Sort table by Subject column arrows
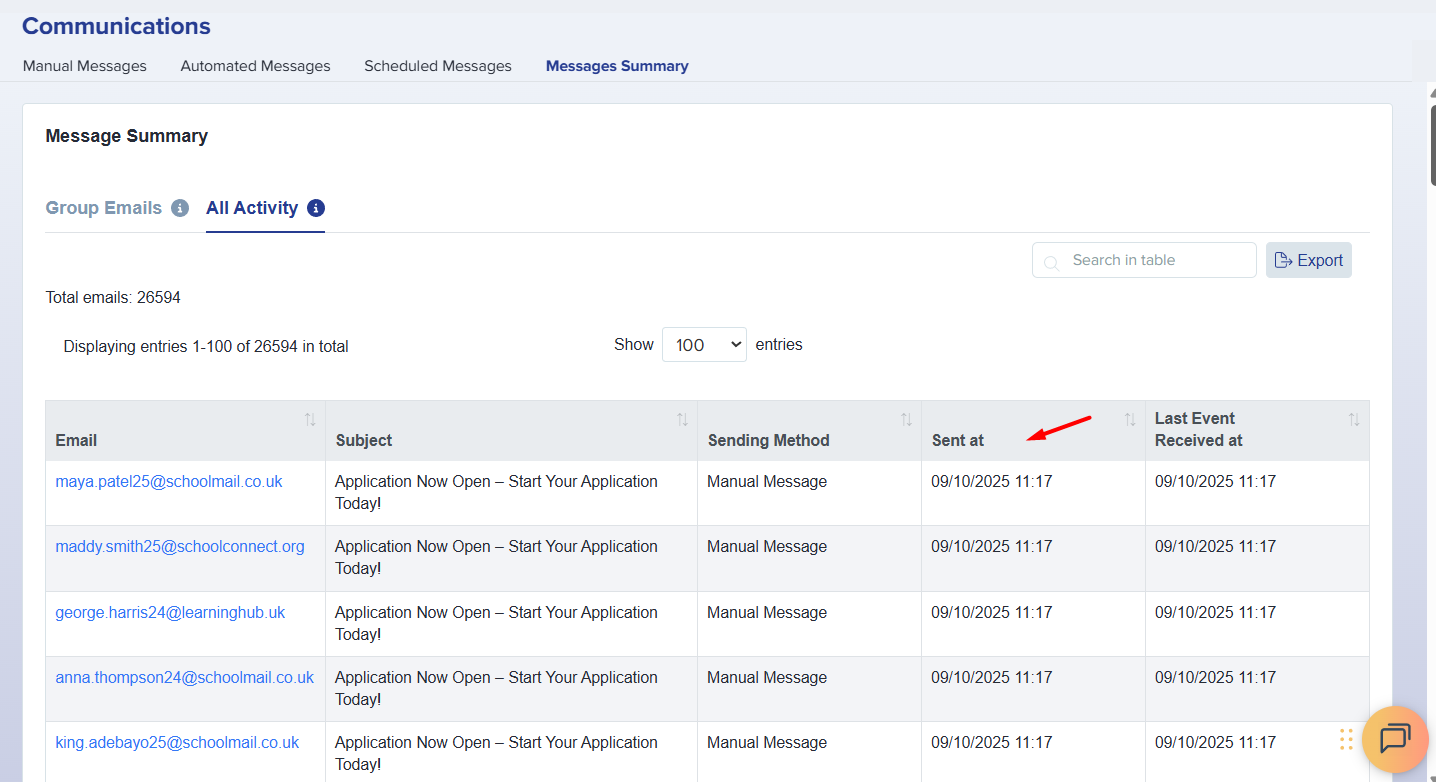Screen dimensions: 1436x782 click(x=682, y=420)
